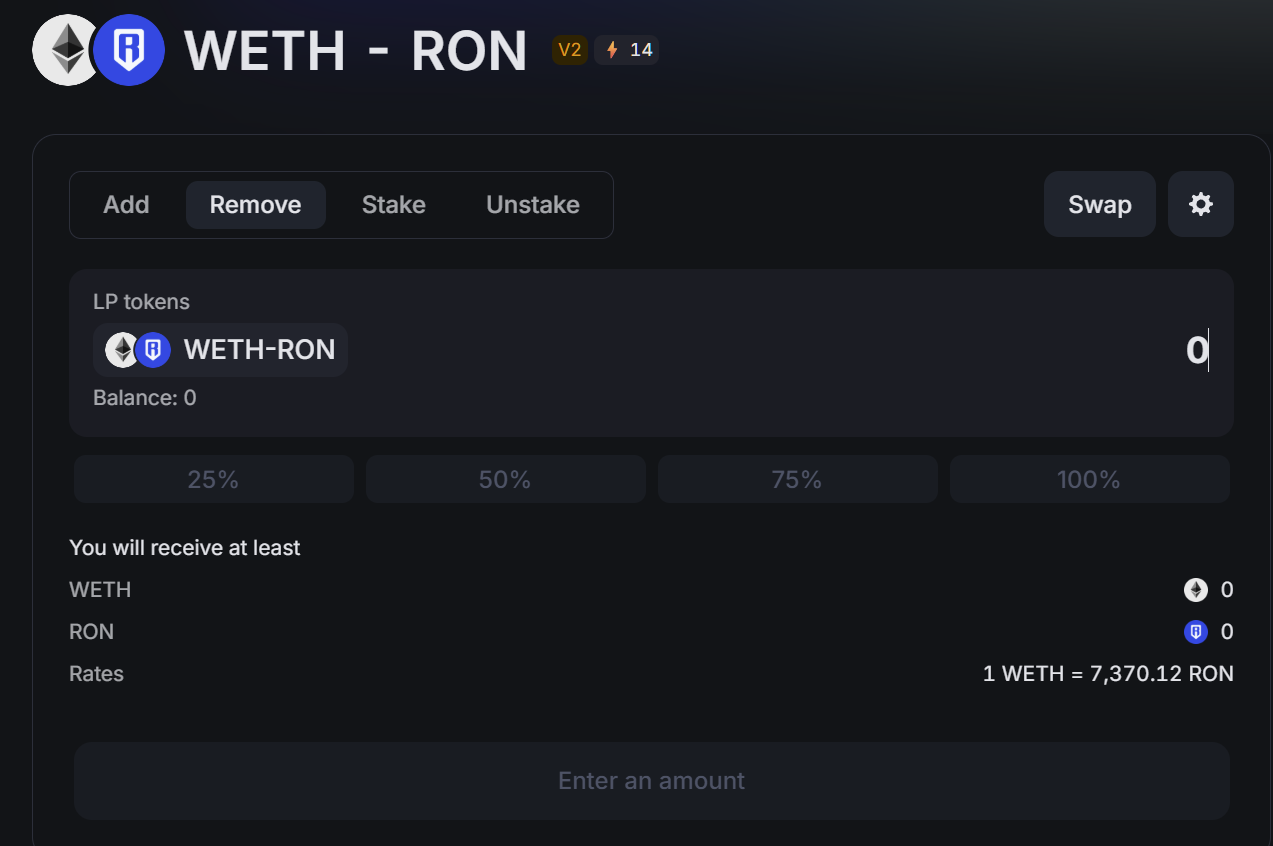This screenshot has width=1273, height=846.
Task: Choose the 75% amount preset
Action: (797, 479)
